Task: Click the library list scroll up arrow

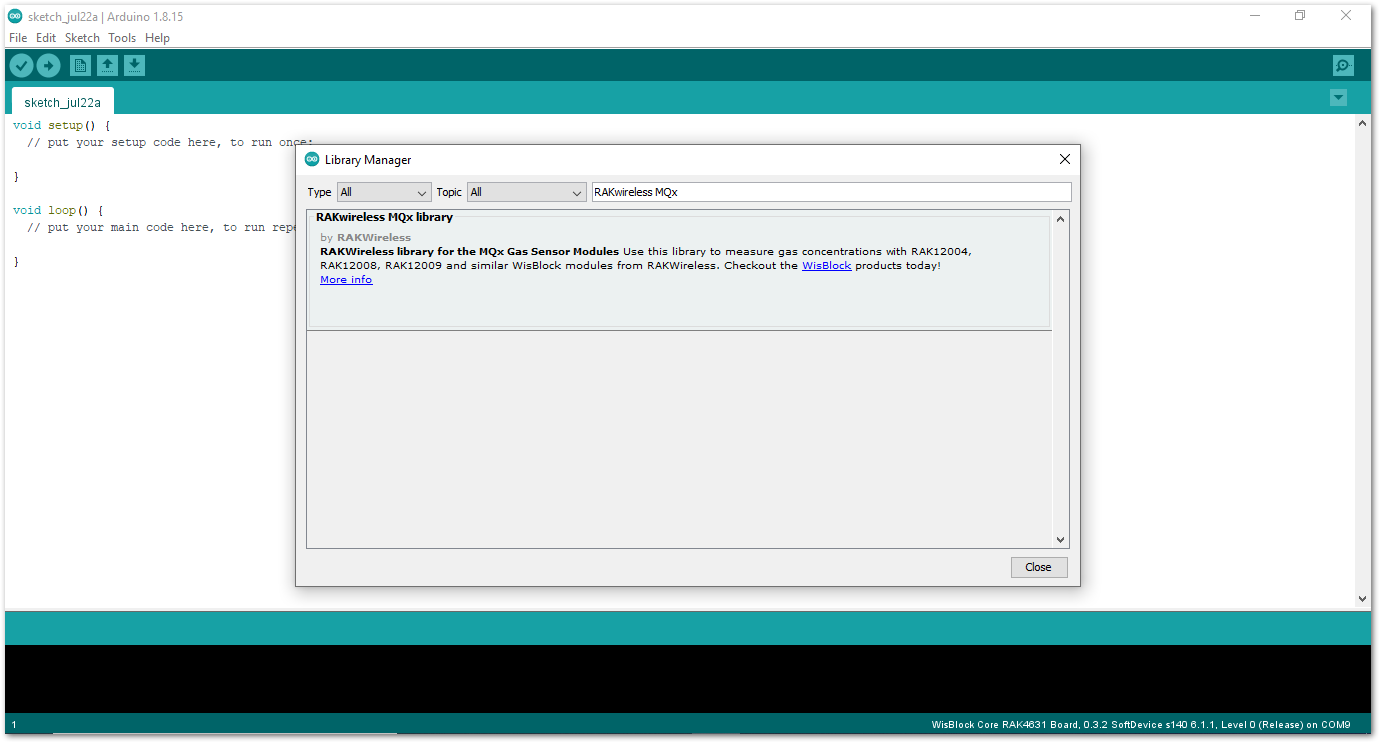Action: click(x=1061, y=218)
